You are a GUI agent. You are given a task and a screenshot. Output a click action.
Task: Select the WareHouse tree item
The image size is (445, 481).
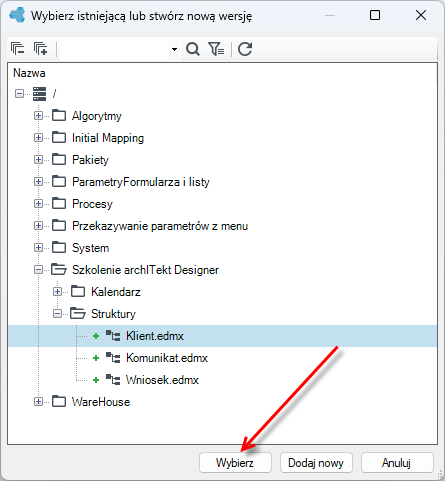click(x=101, y=402)
